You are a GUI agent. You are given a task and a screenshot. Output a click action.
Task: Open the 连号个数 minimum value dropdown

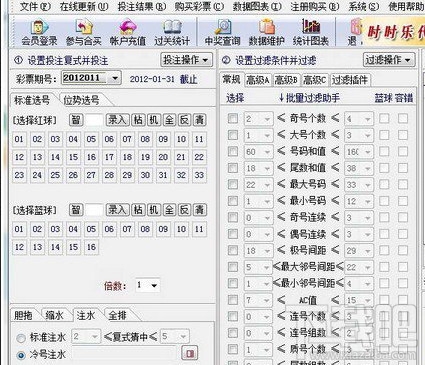coord(267,317)
